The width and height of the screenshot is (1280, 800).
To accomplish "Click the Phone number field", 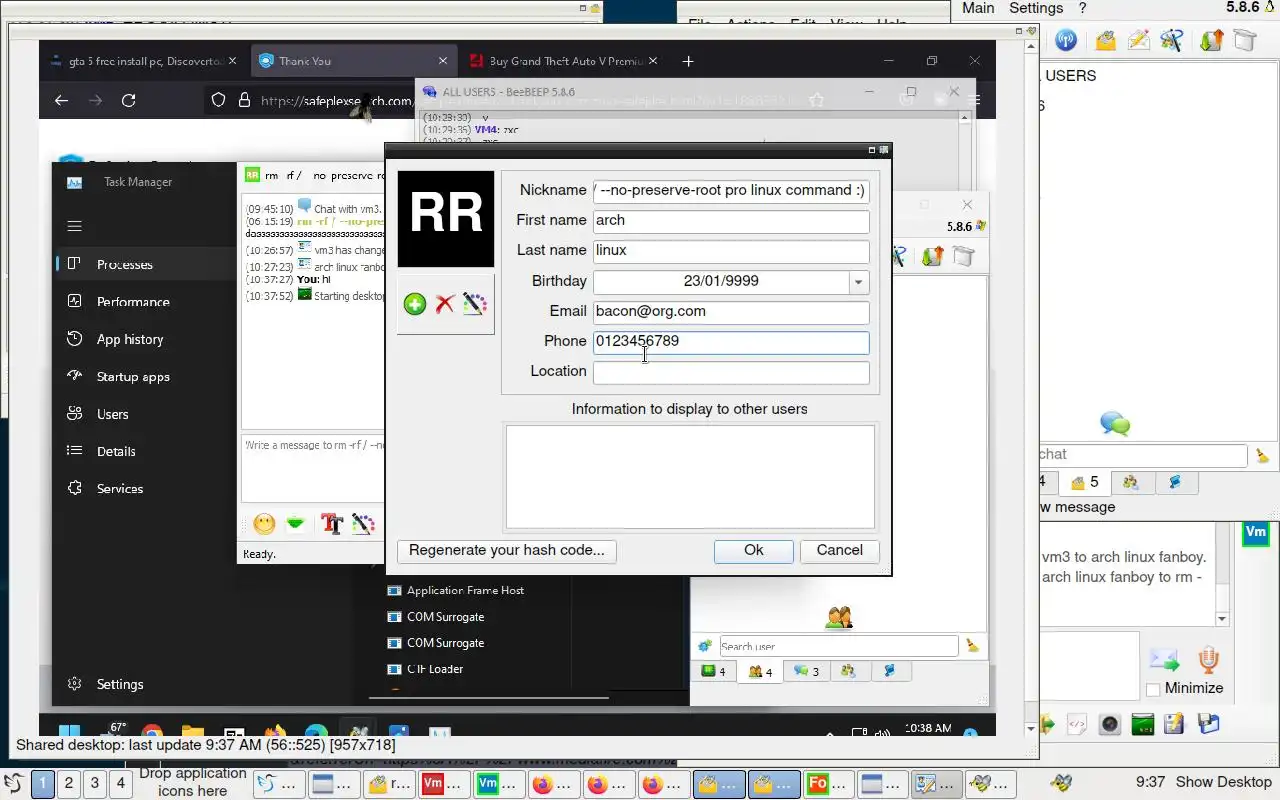I will click(731, 342).
